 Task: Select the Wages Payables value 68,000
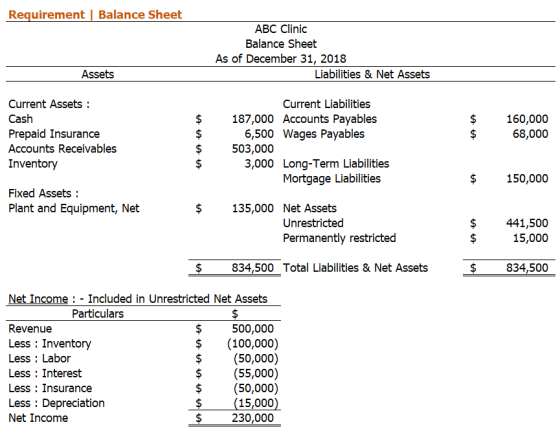pos(530,134)
